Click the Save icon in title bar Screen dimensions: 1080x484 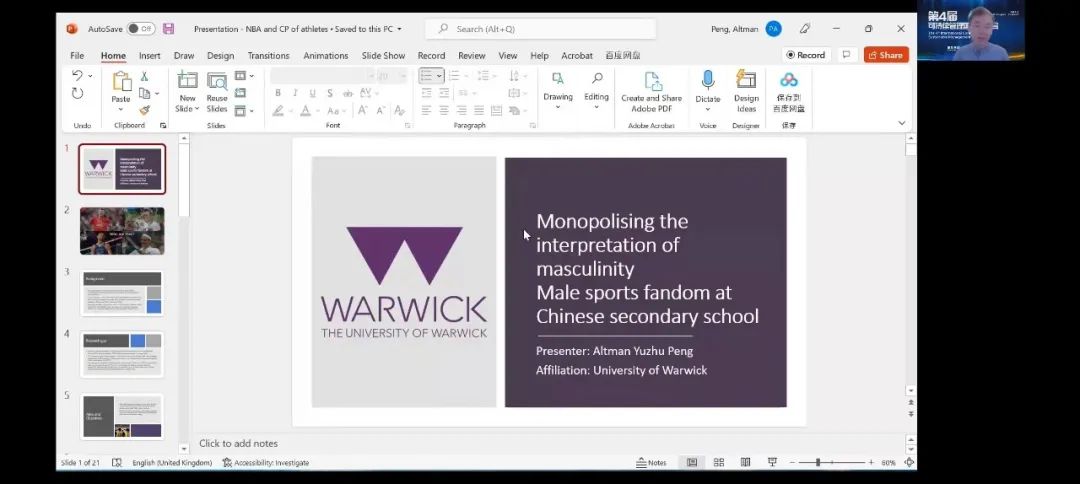point(168,29)
